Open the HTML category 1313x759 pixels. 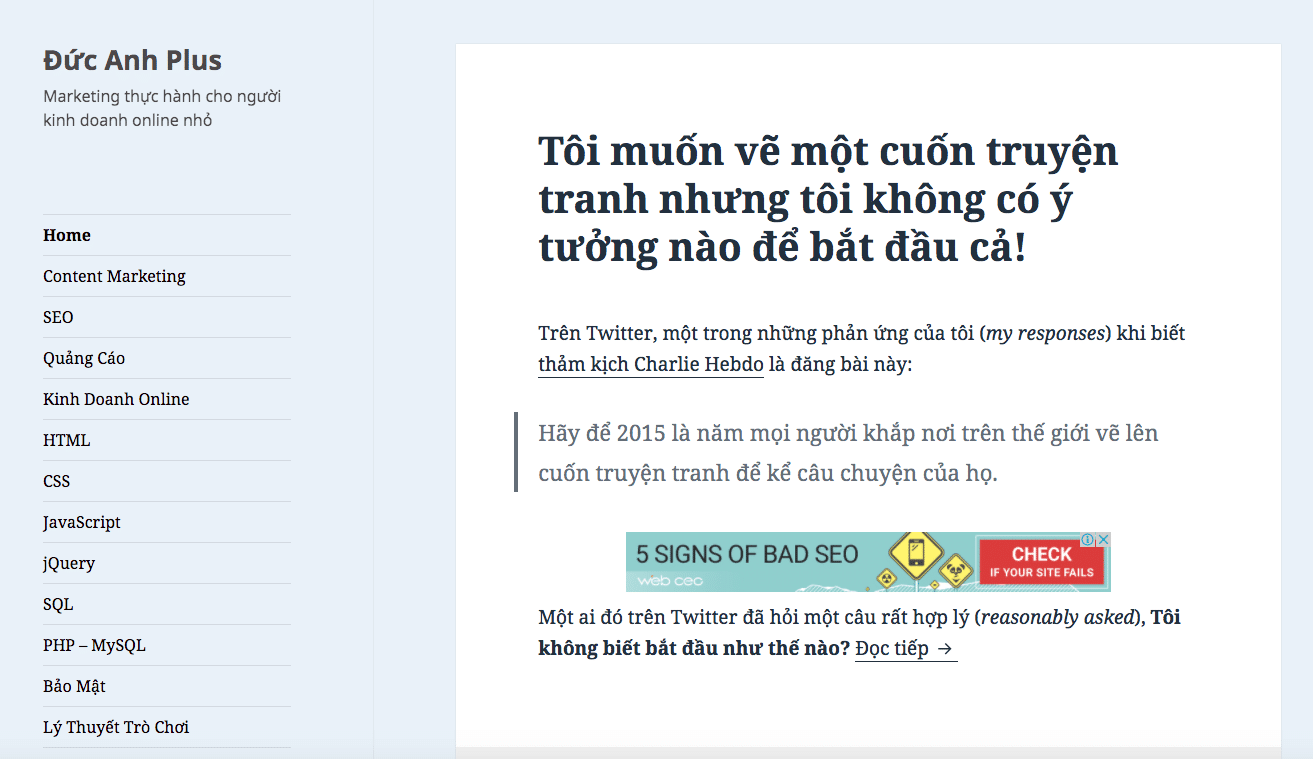pos(66,440)
